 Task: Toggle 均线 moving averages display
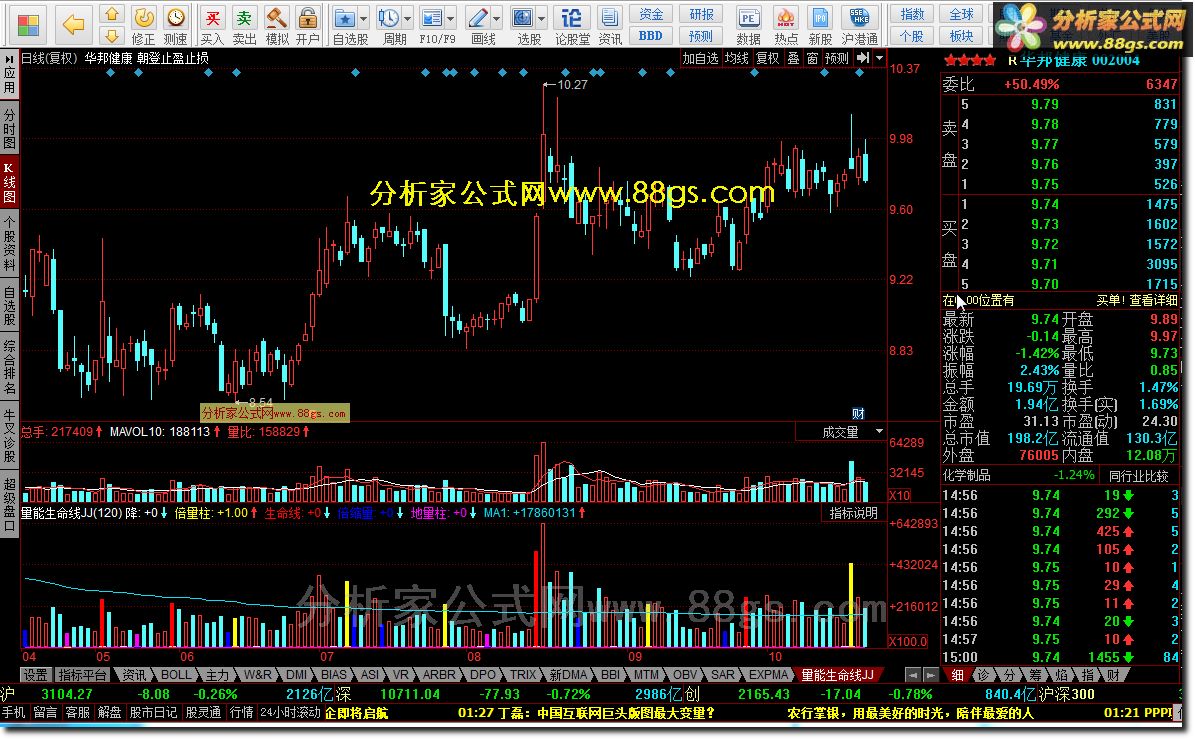pos(736,58)
